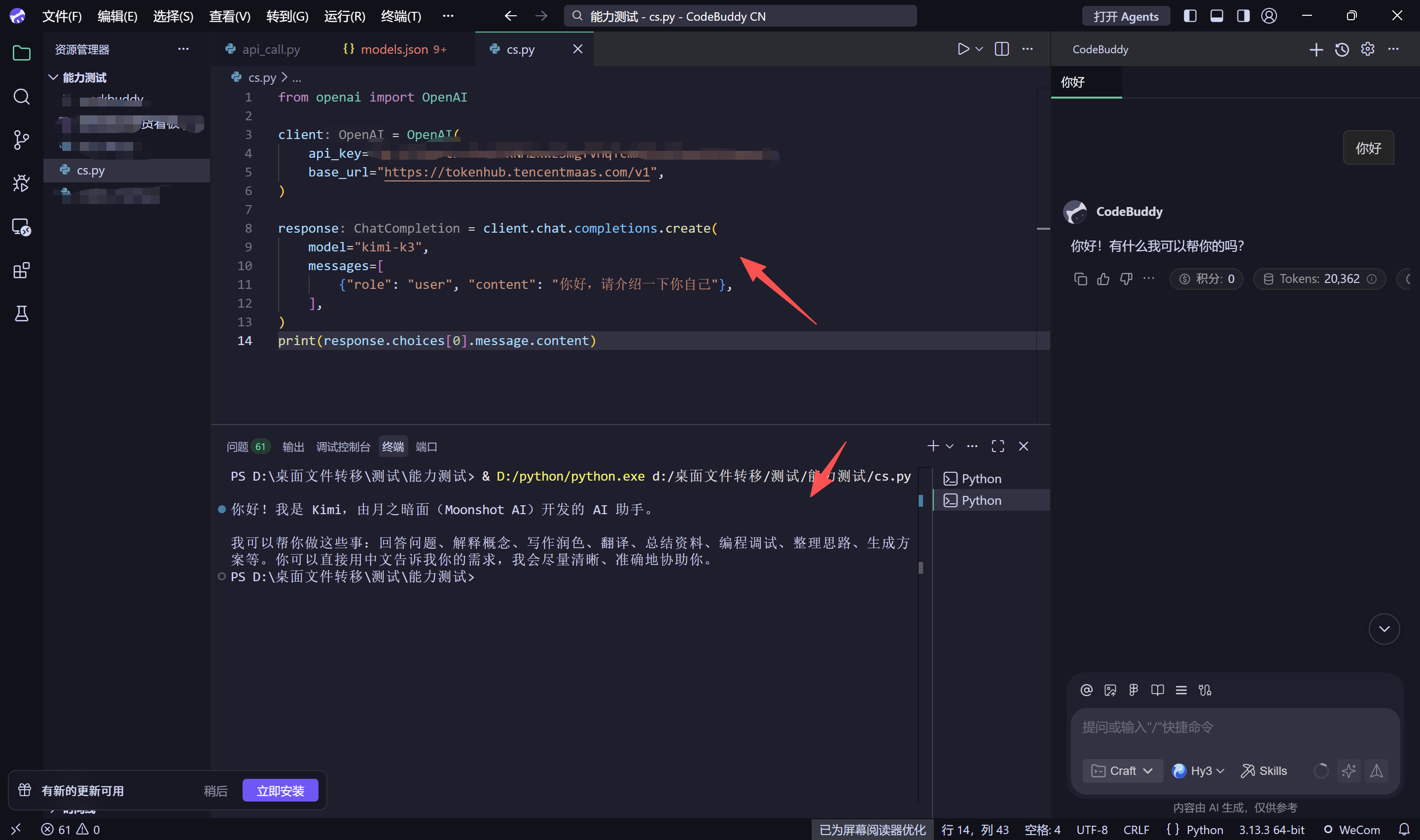Send the chat message
The height and width of the screenshot is (840, 1420).
(x=1377, y=770)
